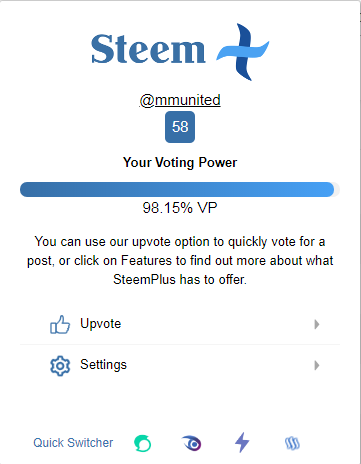Click the purple lightning bolt switcher icon

point(242,443)
